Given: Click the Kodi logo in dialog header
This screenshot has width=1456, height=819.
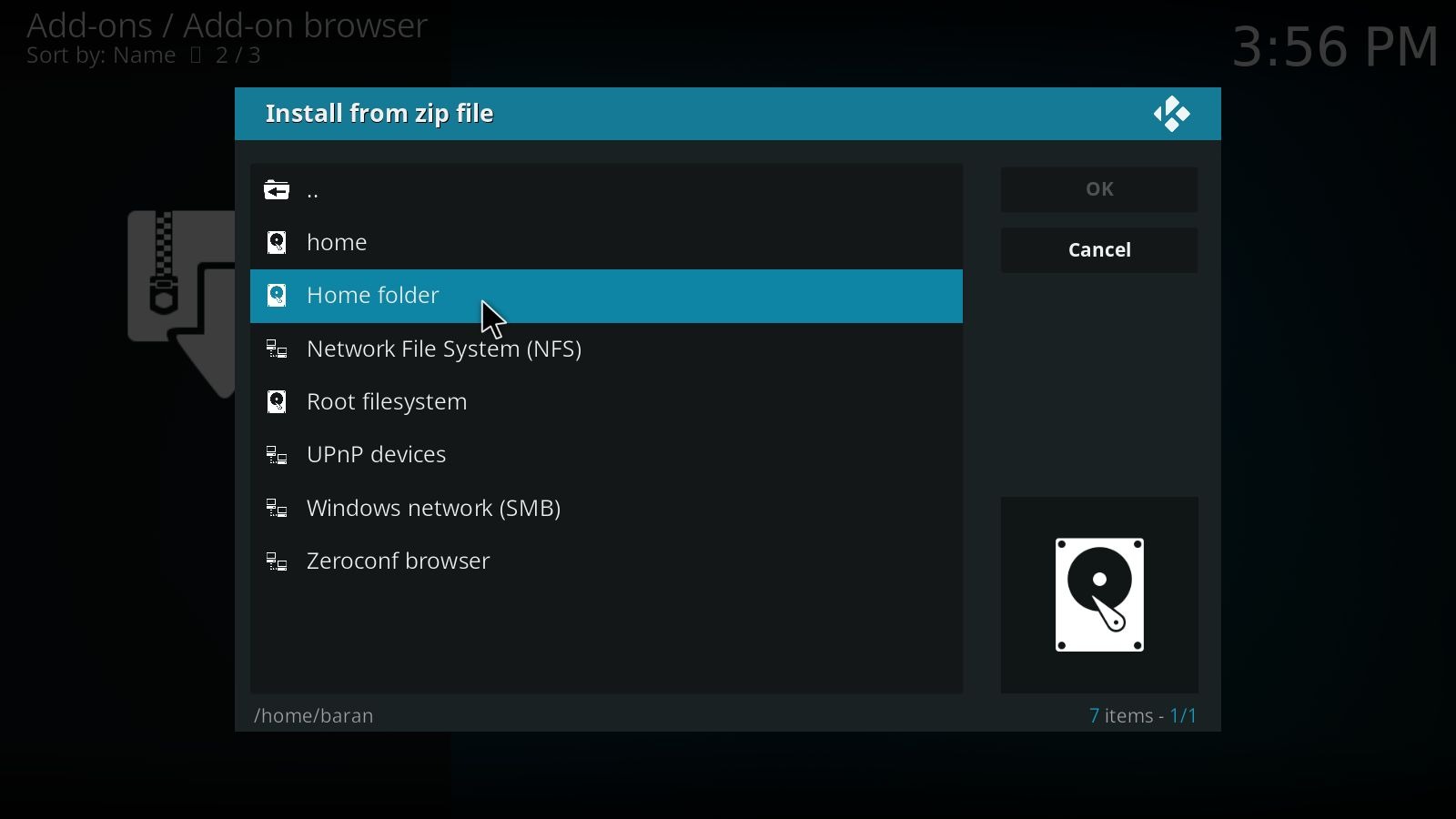Looking at the screenshot, I should pos(1172,115).
